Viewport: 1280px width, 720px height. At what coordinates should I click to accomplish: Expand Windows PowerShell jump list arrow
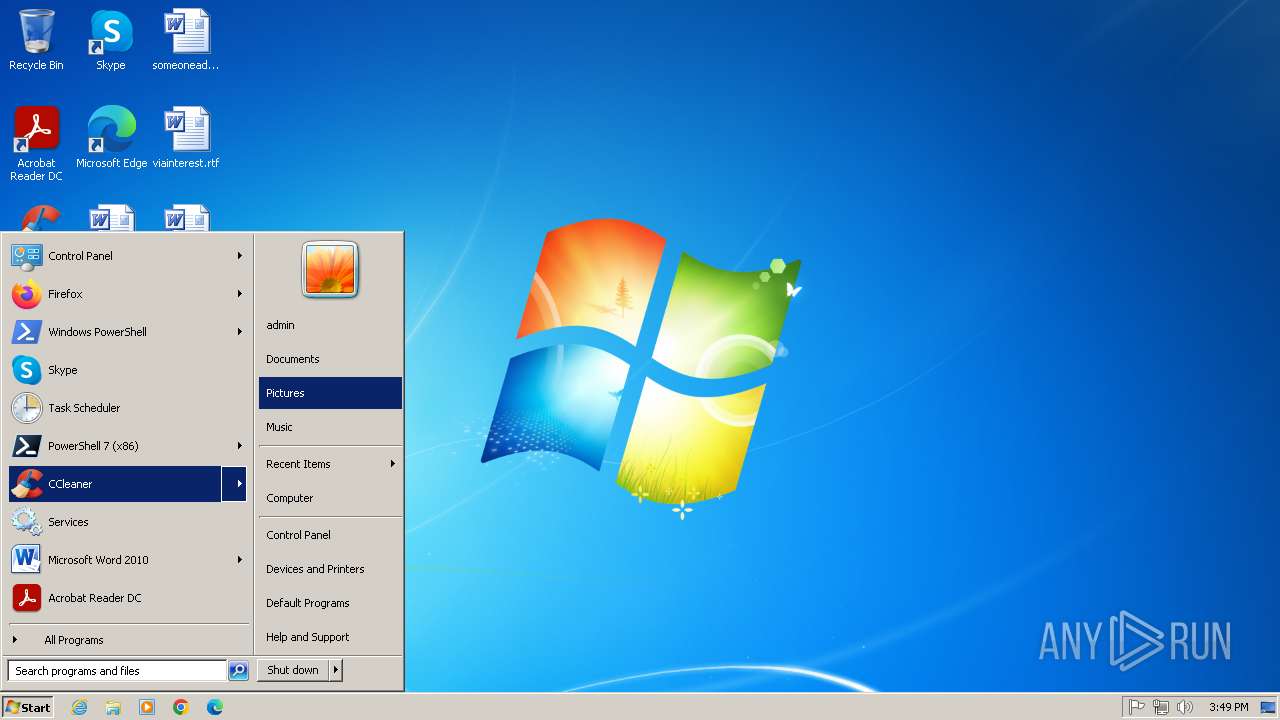click(x=239, y=332)
